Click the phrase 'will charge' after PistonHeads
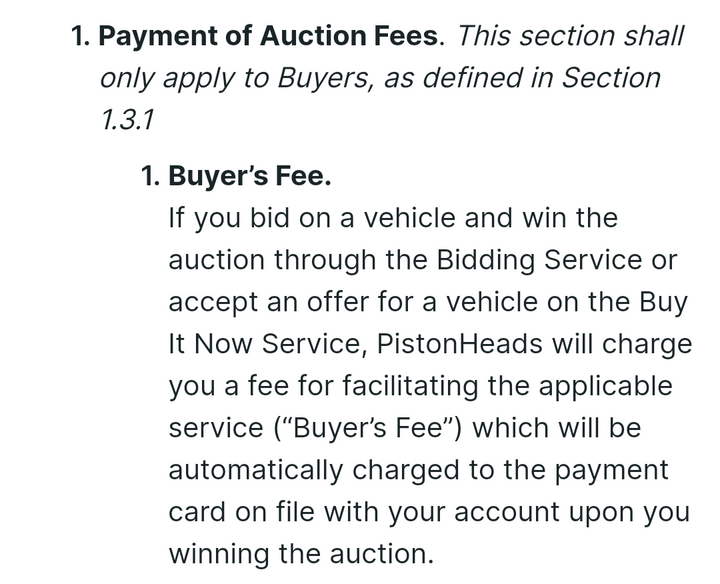This screenshot has height=584, width=720. click(x=622, y=344)
